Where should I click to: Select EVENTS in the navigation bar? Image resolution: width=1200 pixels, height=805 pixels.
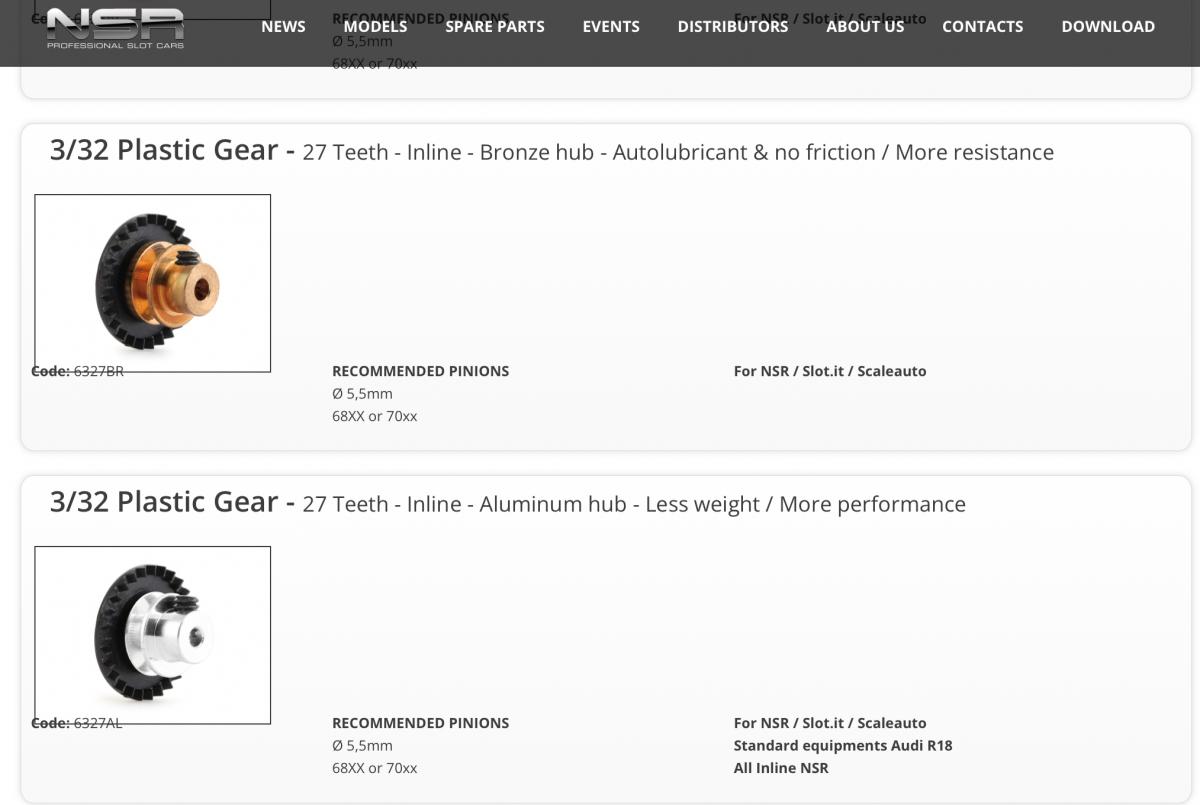pos(611,27)
